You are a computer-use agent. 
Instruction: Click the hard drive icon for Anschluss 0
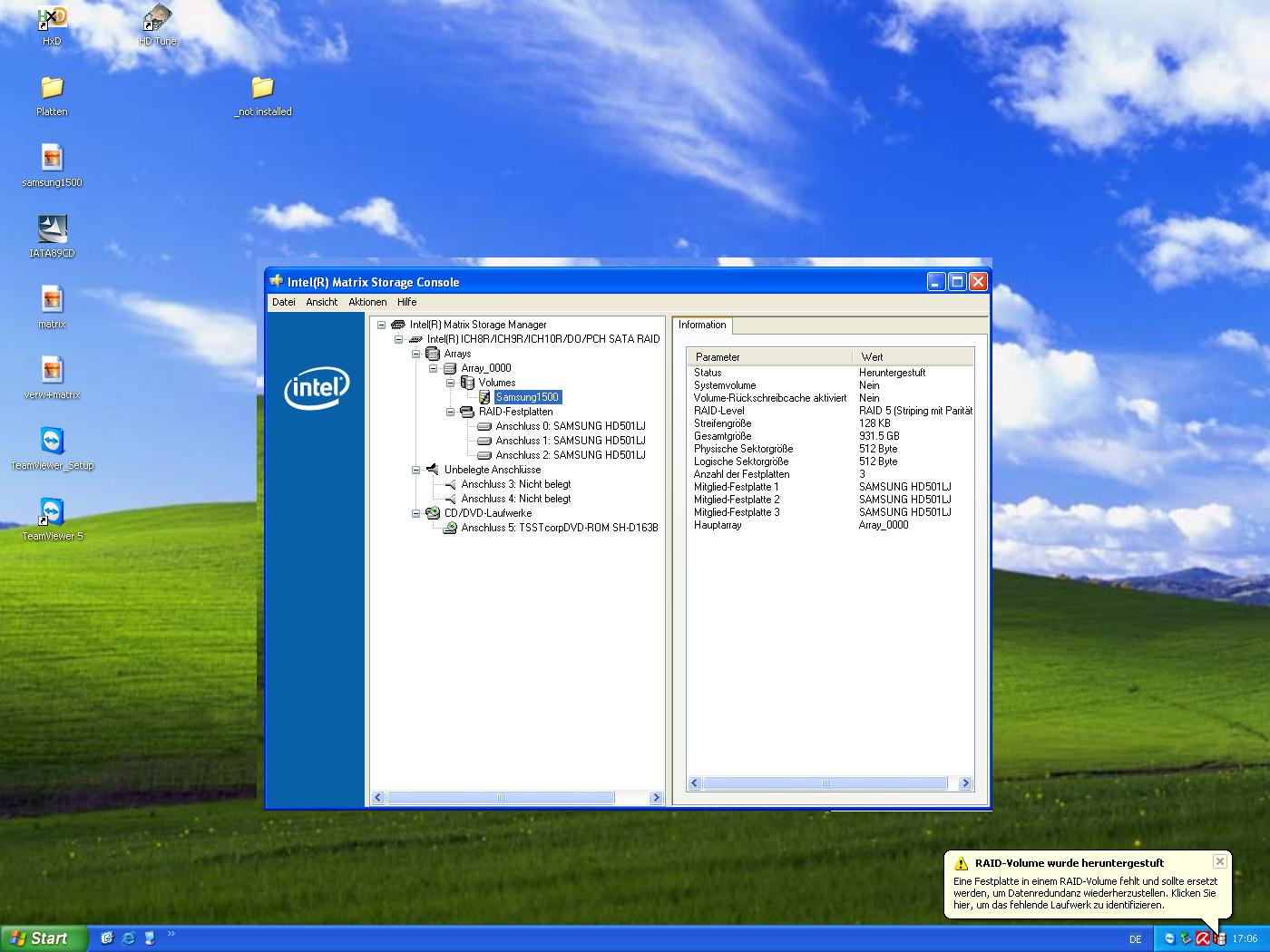pos(484,426)
